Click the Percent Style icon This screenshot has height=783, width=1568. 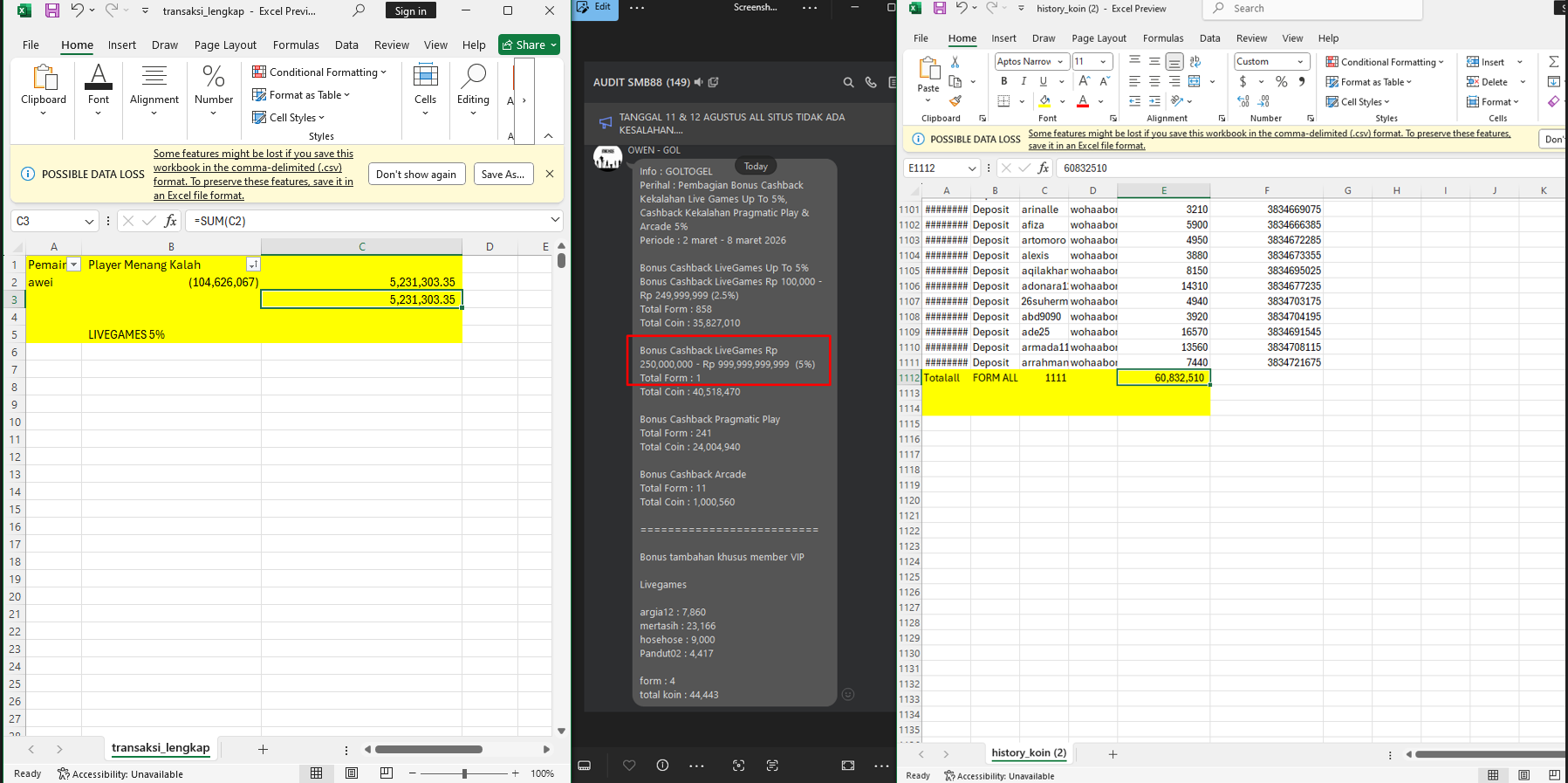click(x=1281, y=82)
